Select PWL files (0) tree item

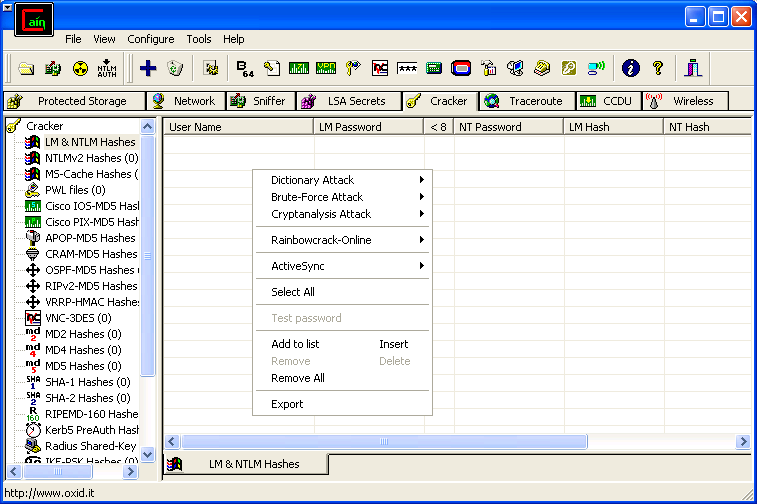point(75,190)
